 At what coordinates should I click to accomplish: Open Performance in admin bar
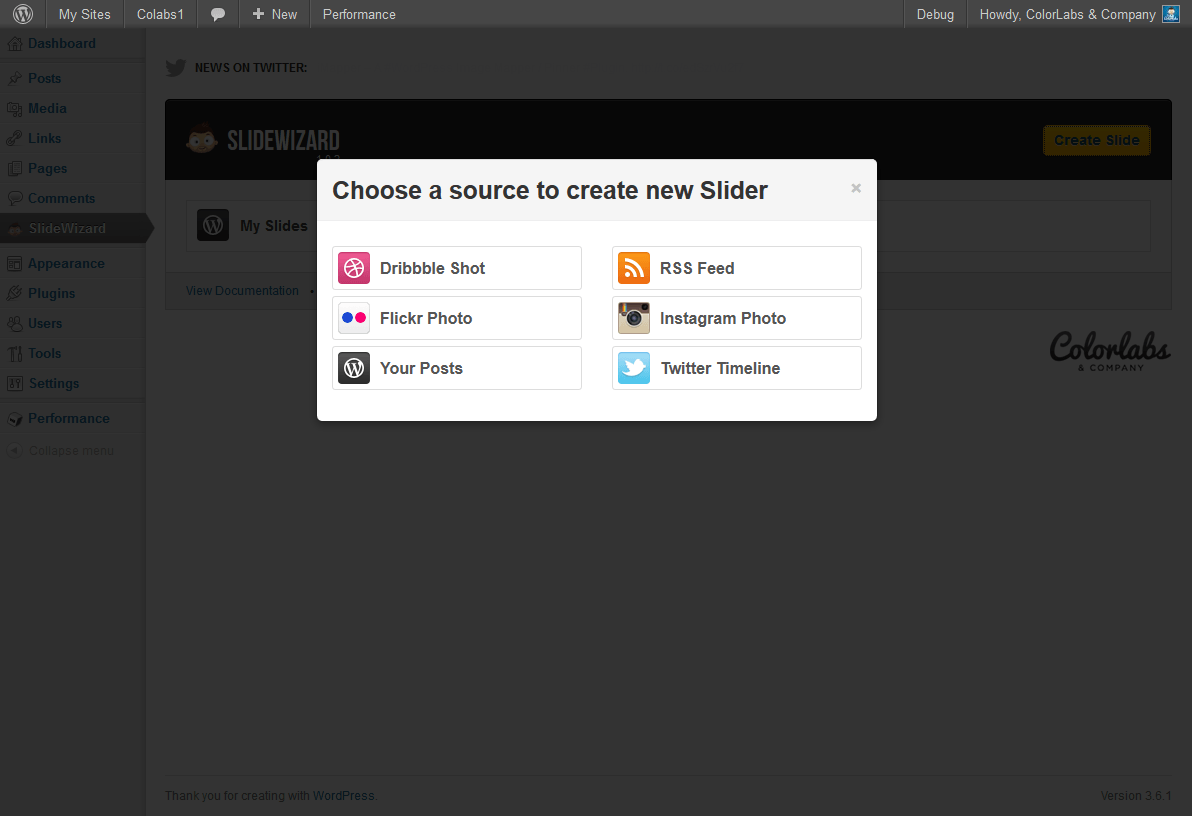[x=359, y=14]
